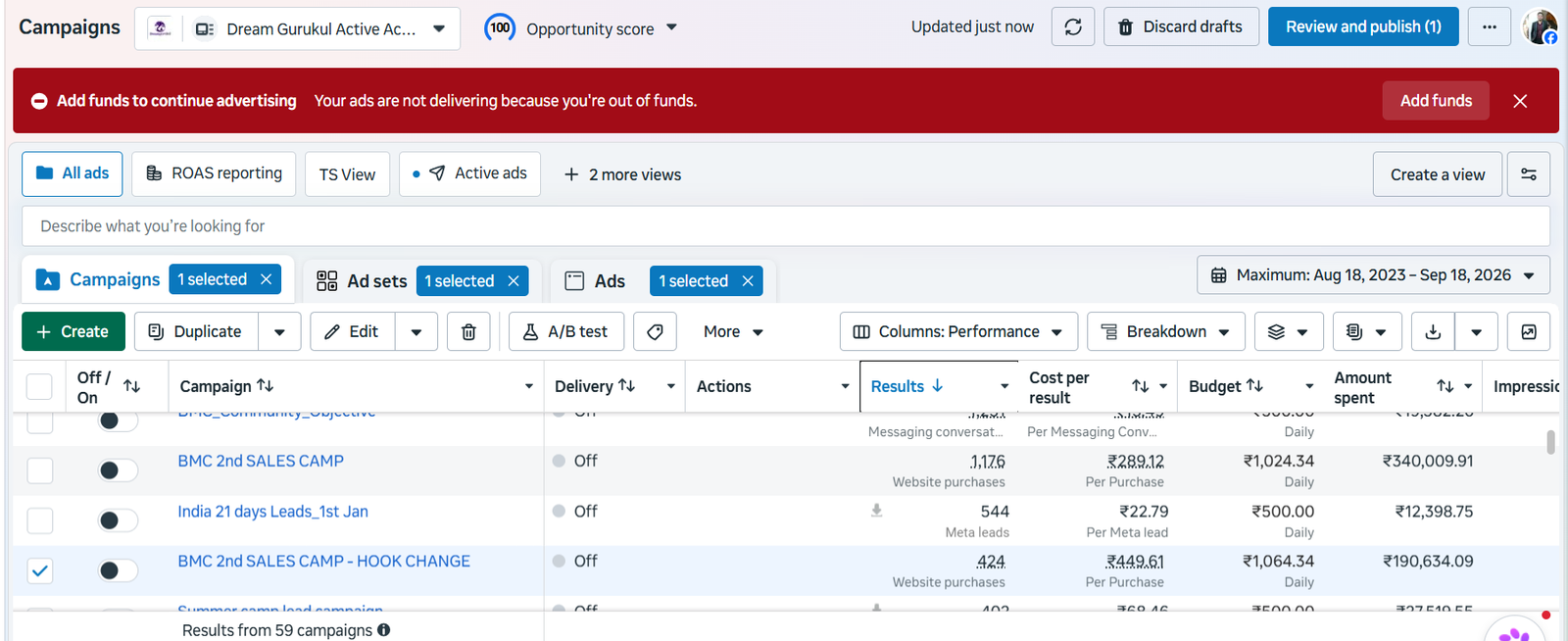Clear the Campaigns 1 selected filter
The image size is (1568, 641).
coord(266,279)
